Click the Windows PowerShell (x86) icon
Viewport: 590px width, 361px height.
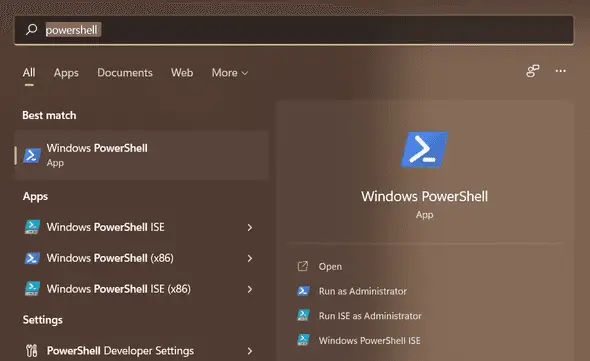32,258
